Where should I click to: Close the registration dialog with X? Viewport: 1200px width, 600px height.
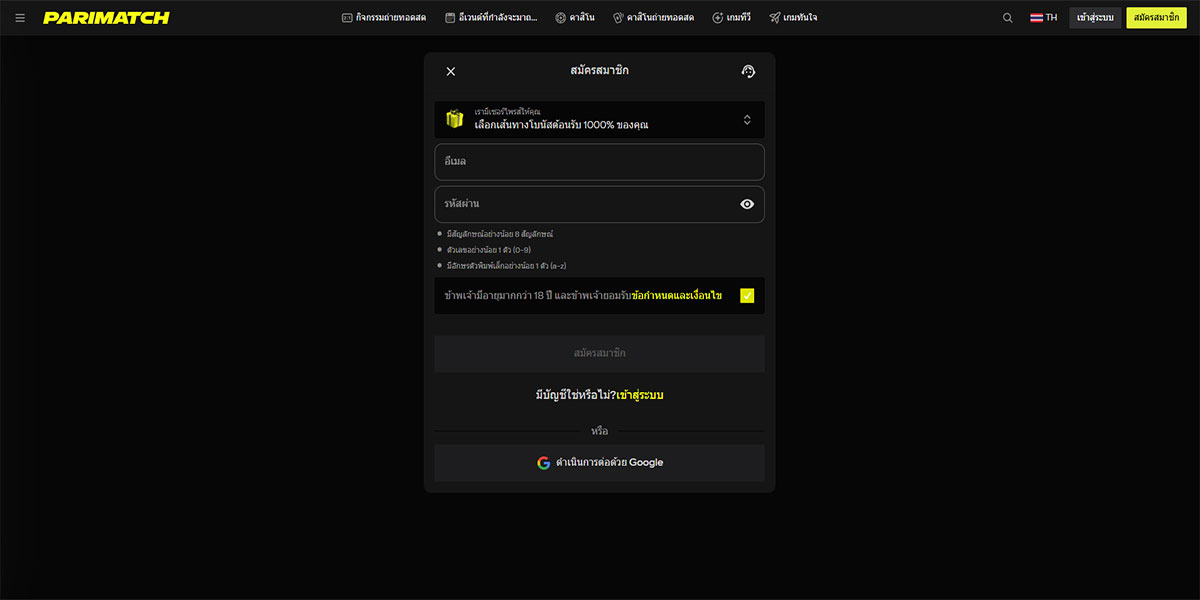pyautogui.click(x=451, y=71)
